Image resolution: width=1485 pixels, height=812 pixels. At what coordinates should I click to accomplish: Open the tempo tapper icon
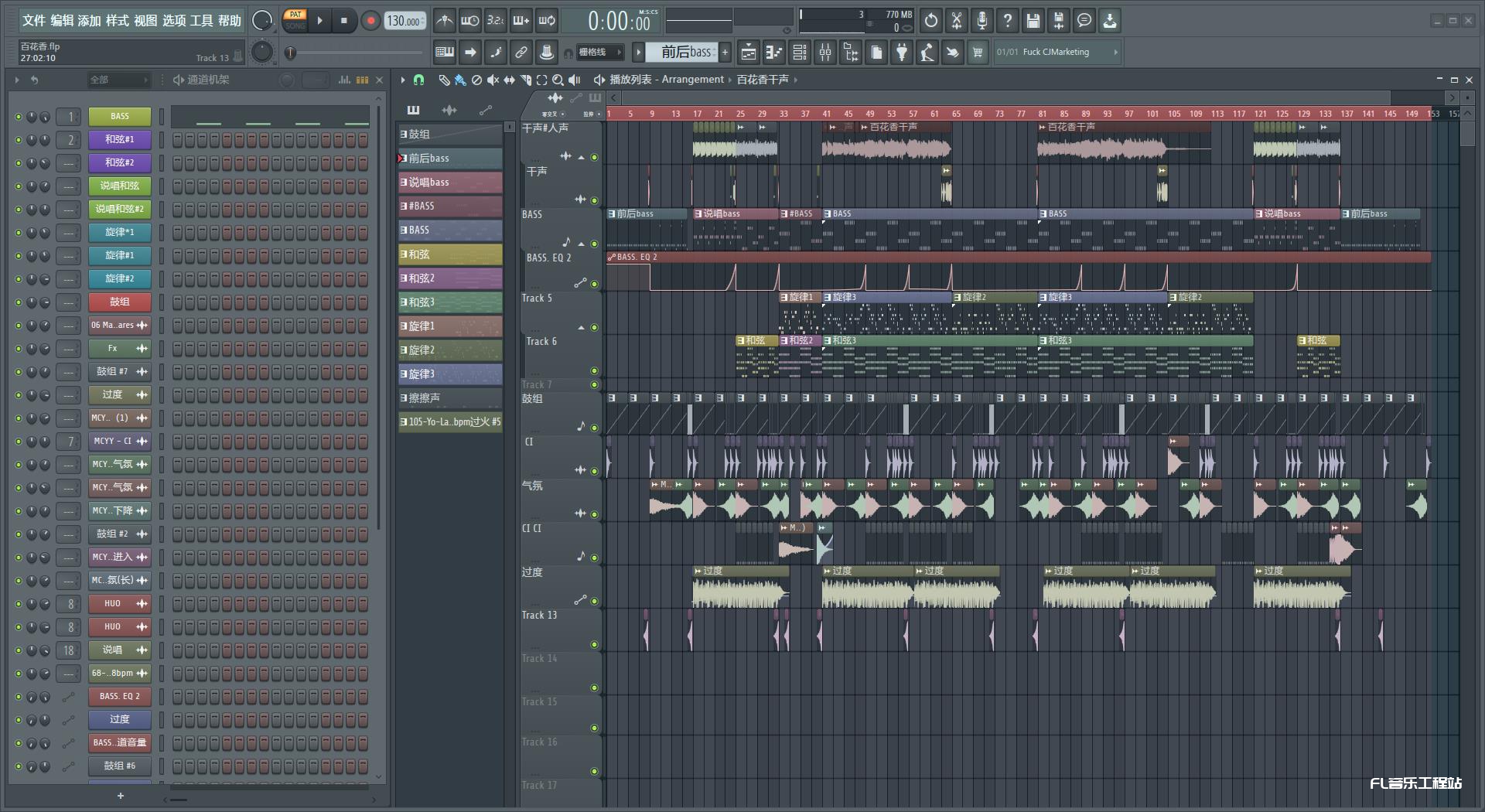point(927,53)
